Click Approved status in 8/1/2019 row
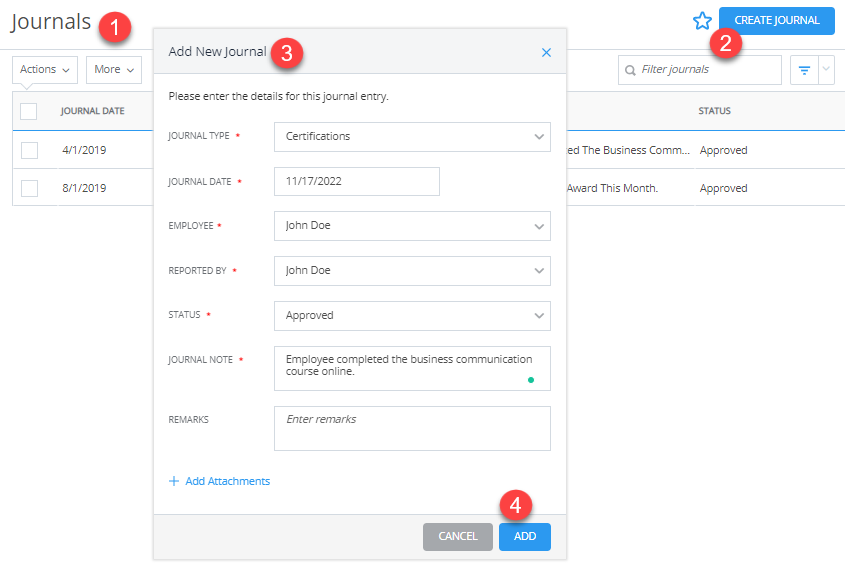This screenshot has height=572, width=845. click(x=723, y=188)
